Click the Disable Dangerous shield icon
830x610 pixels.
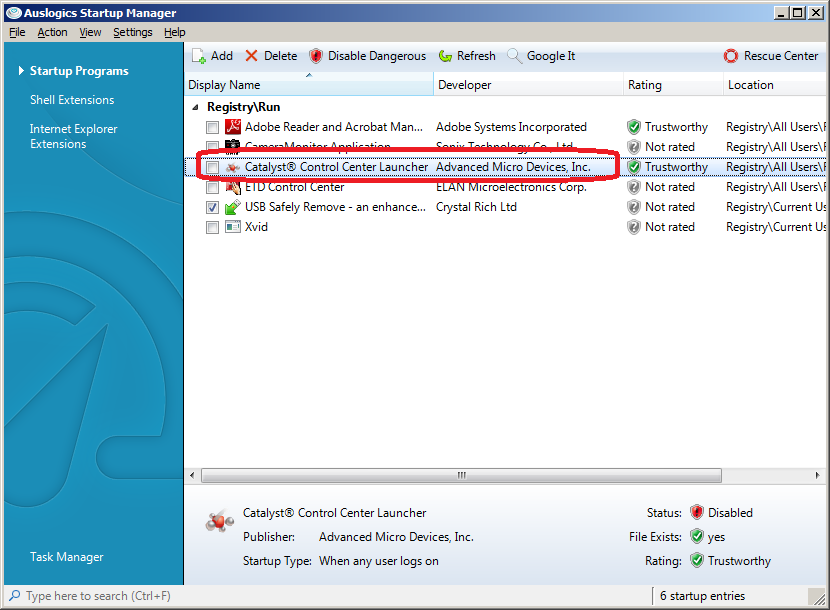pyautogui.click(x=316, y=56)
